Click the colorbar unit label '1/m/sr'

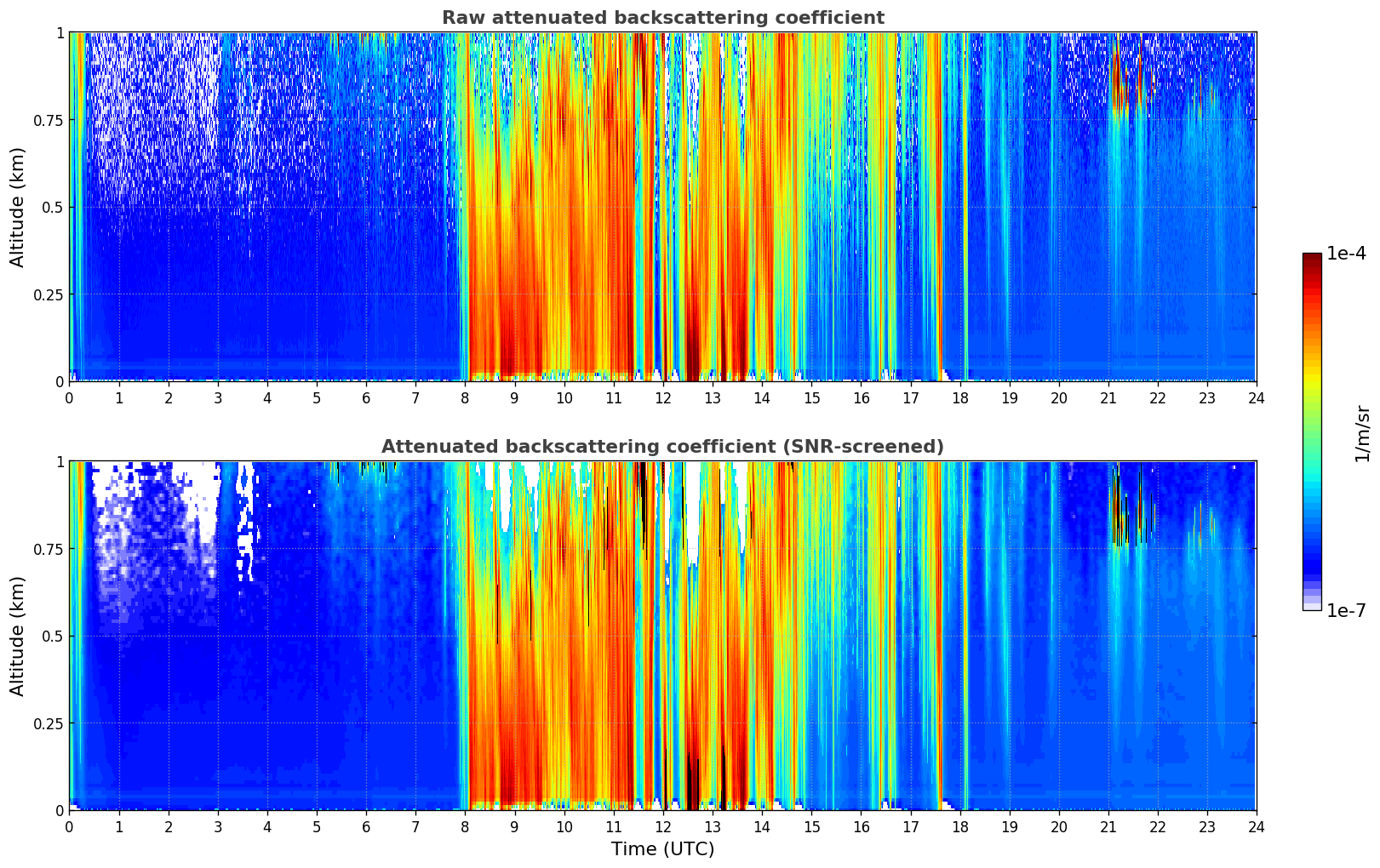(x=1363, y=432)
